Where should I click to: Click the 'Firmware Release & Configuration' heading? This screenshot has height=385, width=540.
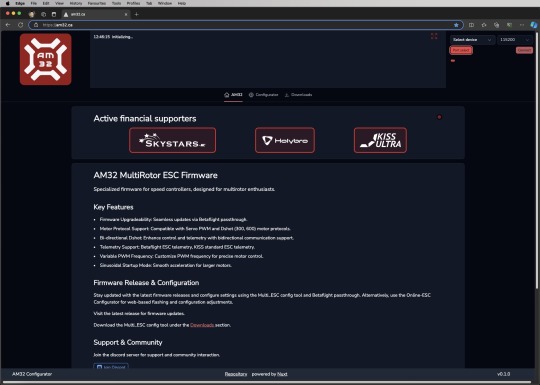tap(146, 283)
